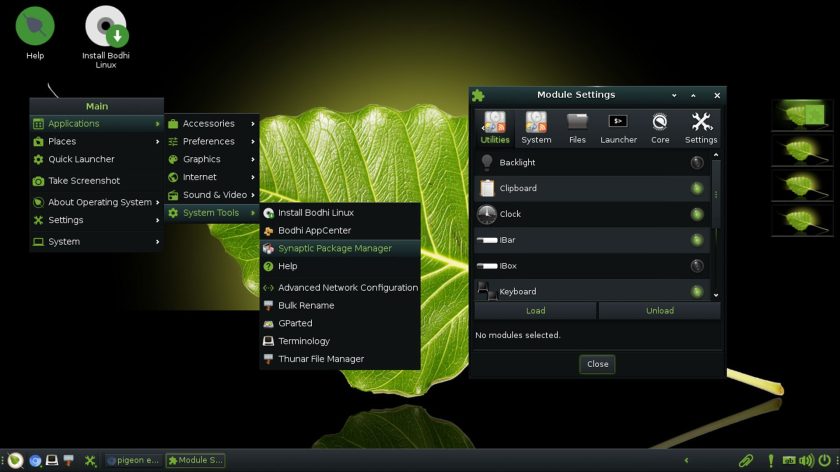This screenshot has width=840, height=472.
Task: Open the web browser from taskbar
Action: tap(35, 460)
